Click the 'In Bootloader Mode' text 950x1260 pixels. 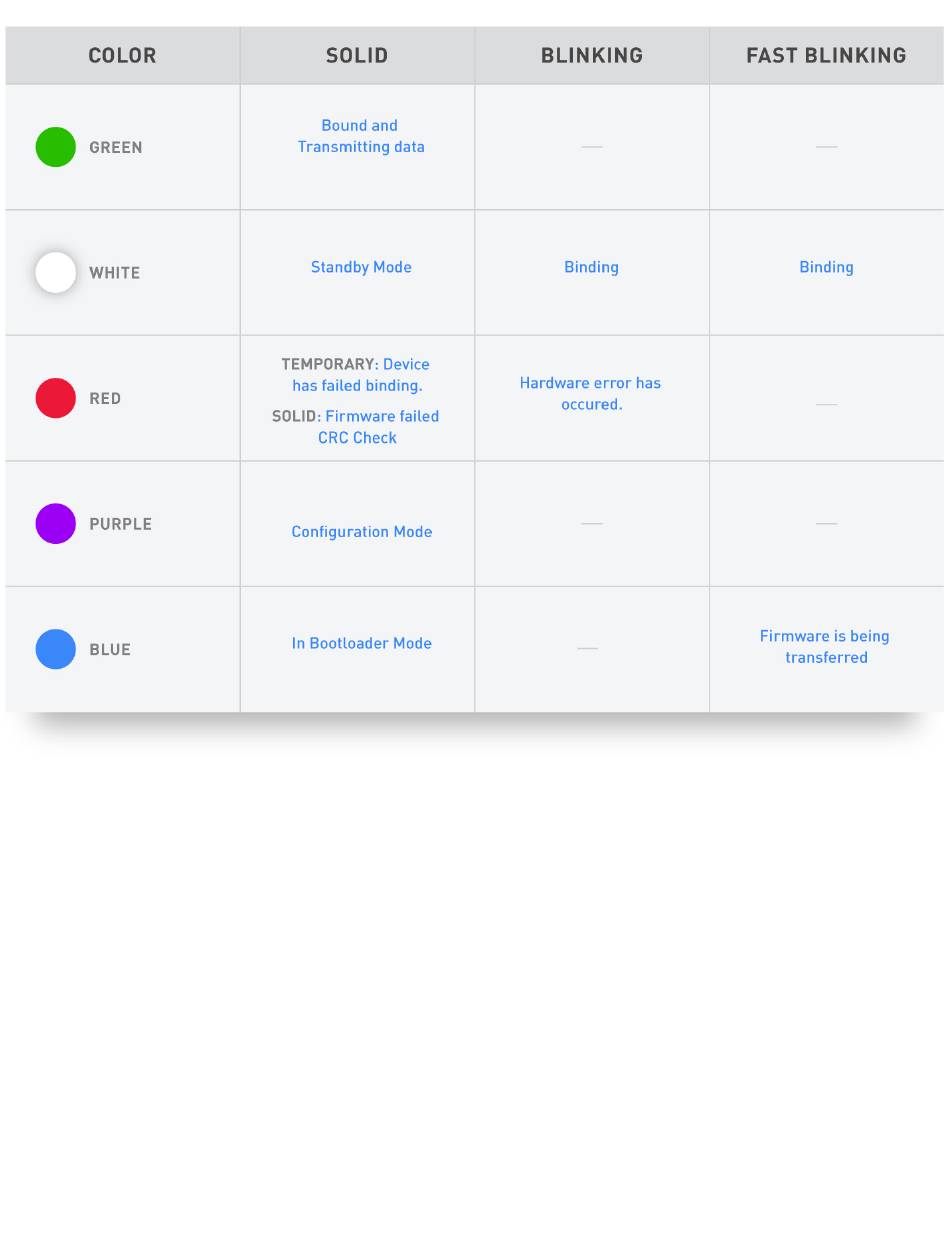[362, 643]
